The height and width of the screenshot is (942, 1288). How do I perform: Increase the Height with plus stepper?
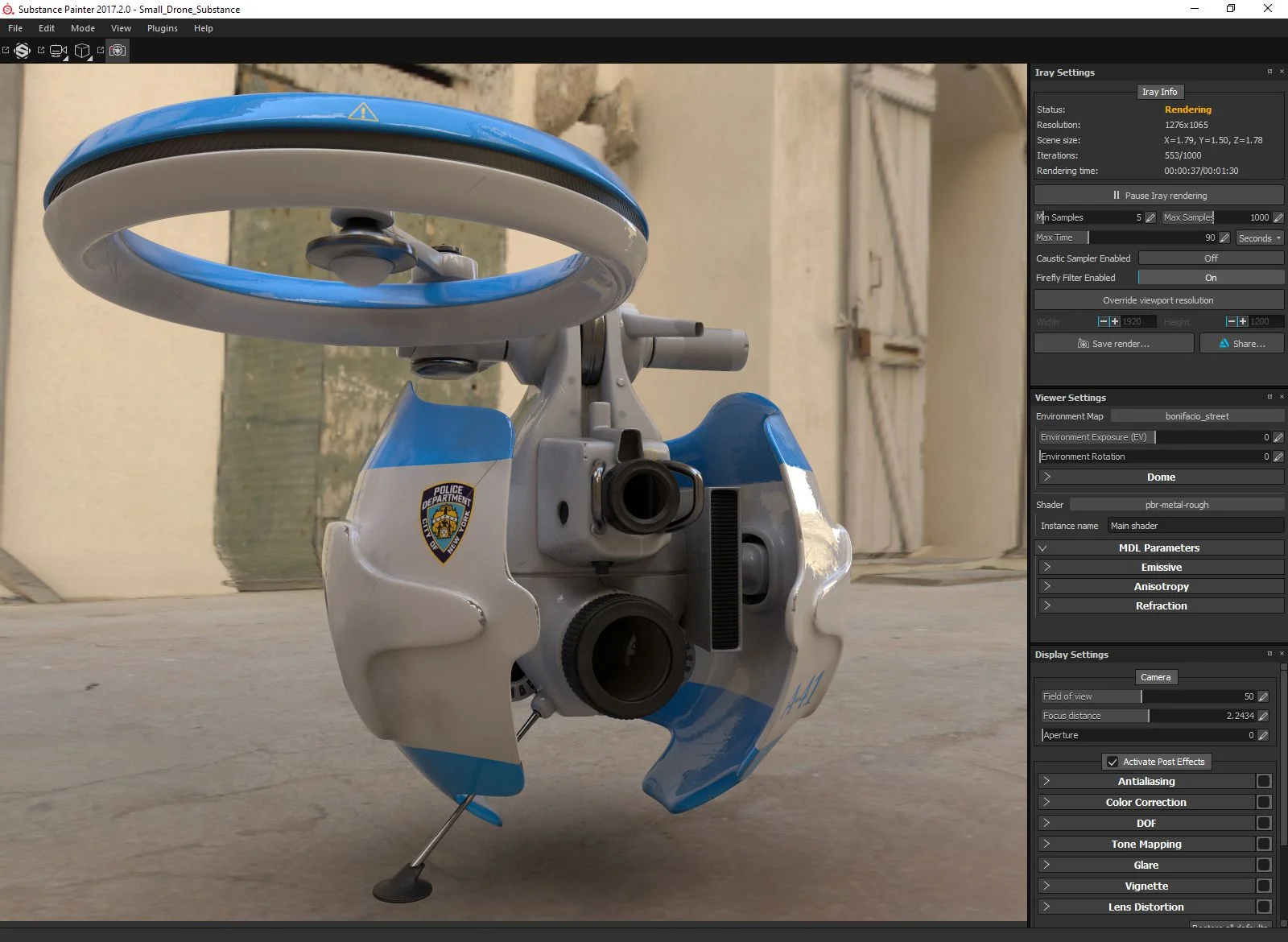point(1242,321)
